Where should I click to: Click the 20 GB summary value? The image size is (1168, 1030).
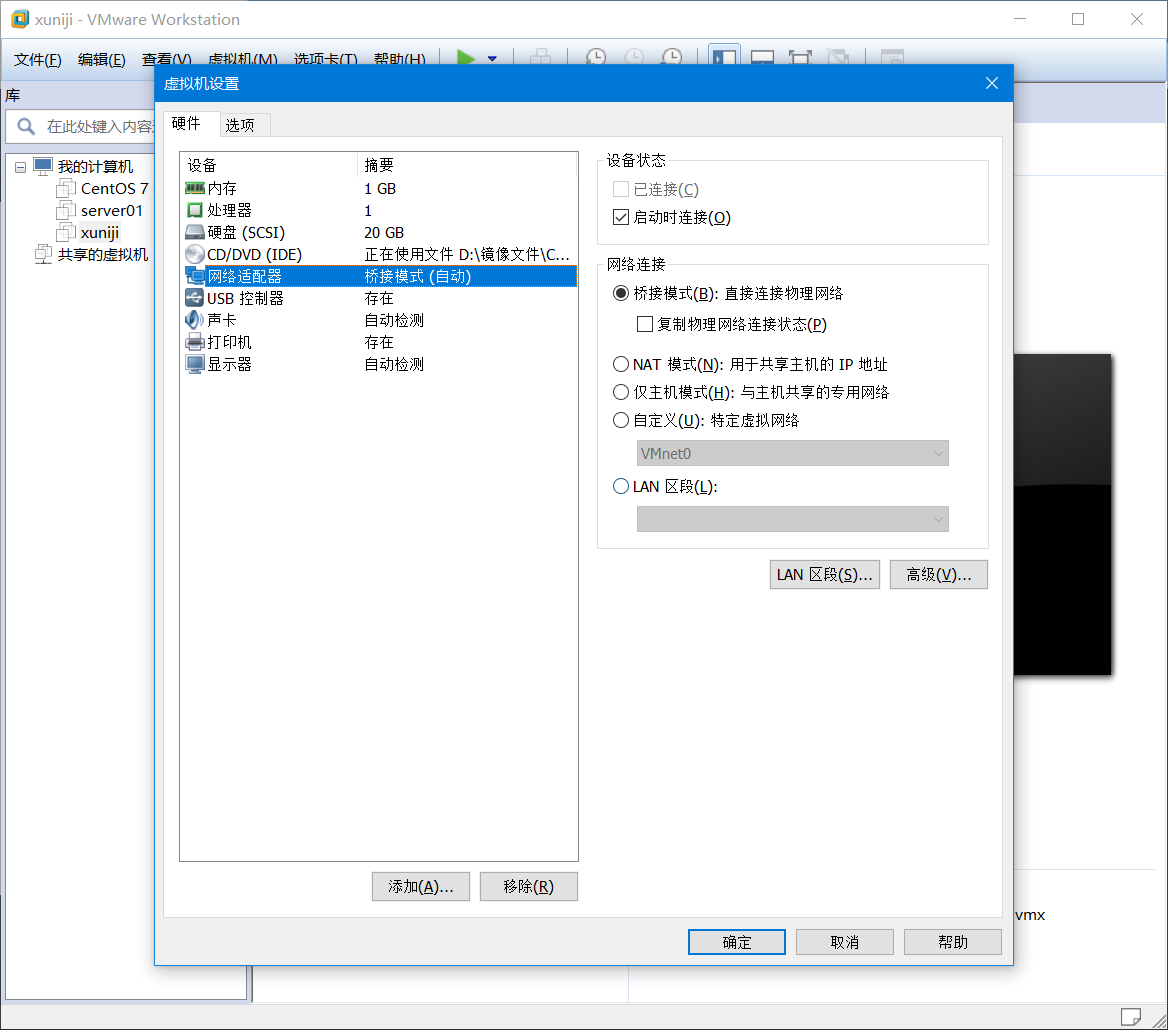384,232
